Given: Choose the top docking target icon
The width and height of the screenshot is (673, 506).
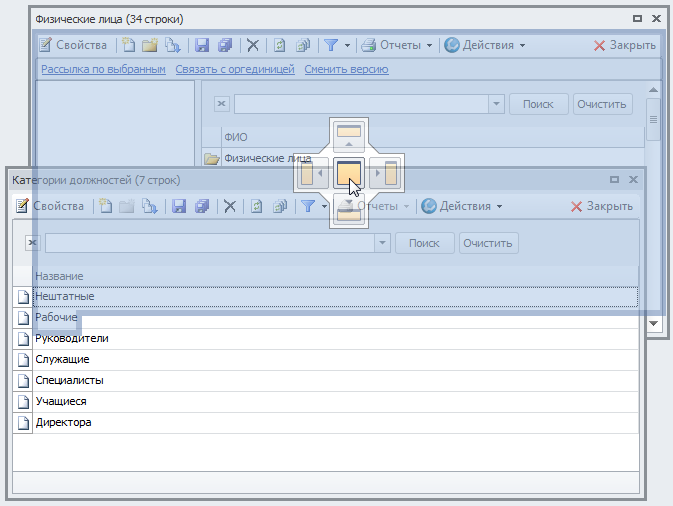Looking at the screenshot, I should click(x=349, y=135).
